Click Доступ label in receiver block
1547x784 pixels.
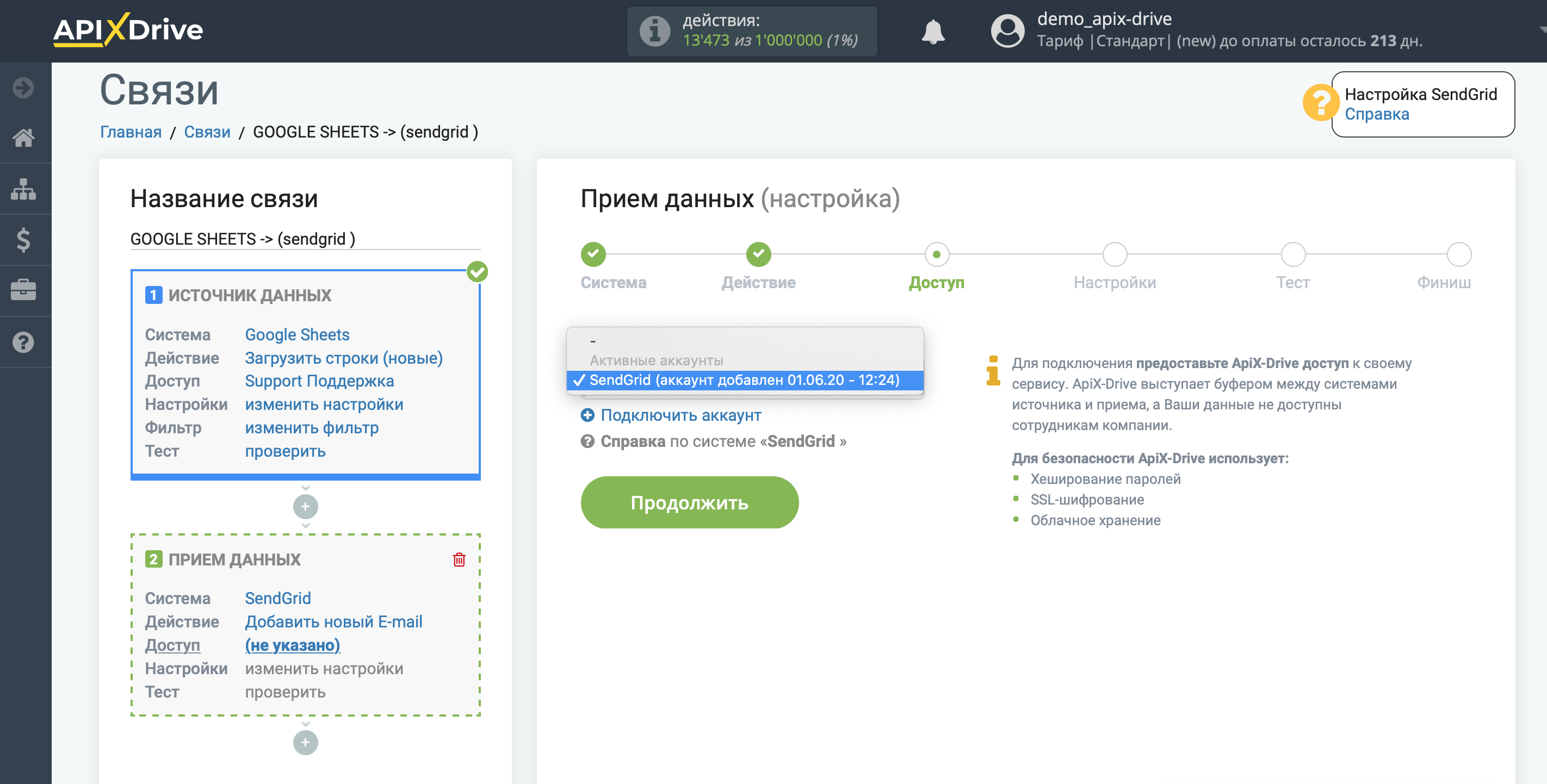[172, 645]
